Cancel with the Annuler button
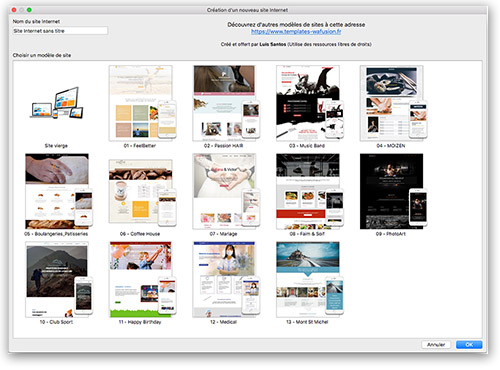500x370 pixels. tap(436, 345)
